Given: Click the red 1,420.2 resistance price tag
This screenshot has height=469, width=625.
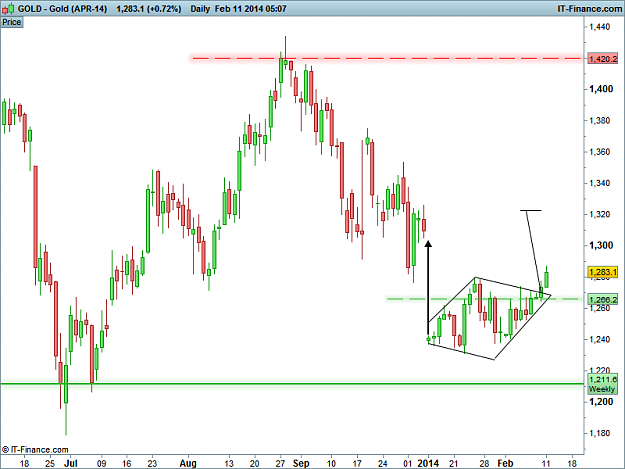Looking at the screenshot, I should pyautogui.click(x=603, y=59).
